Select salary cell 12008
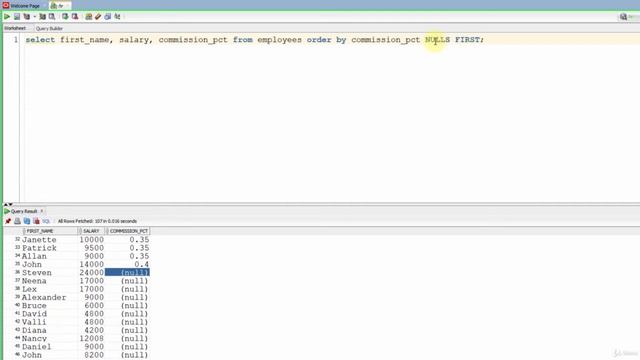 pyautogui.click(x=91, y=338)
